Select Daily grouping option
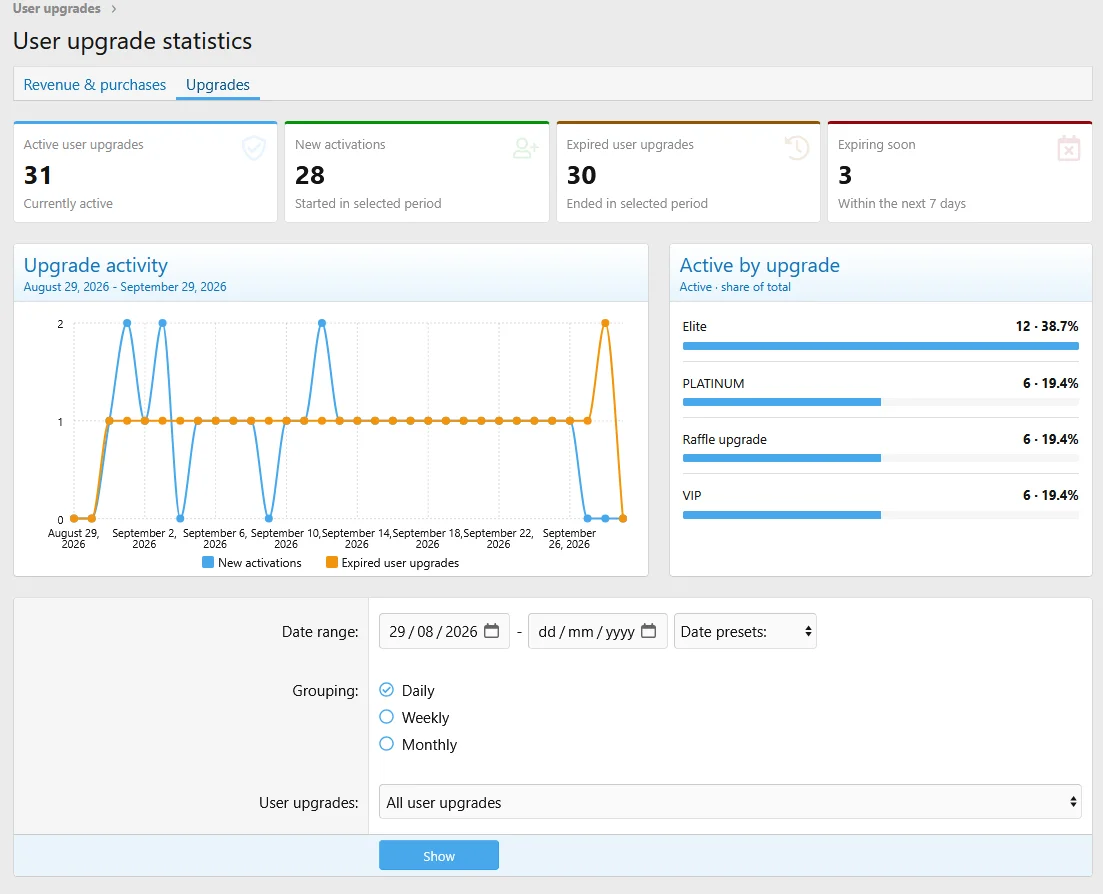Viewport: 1103px width, 894px height. coord(386,689)
